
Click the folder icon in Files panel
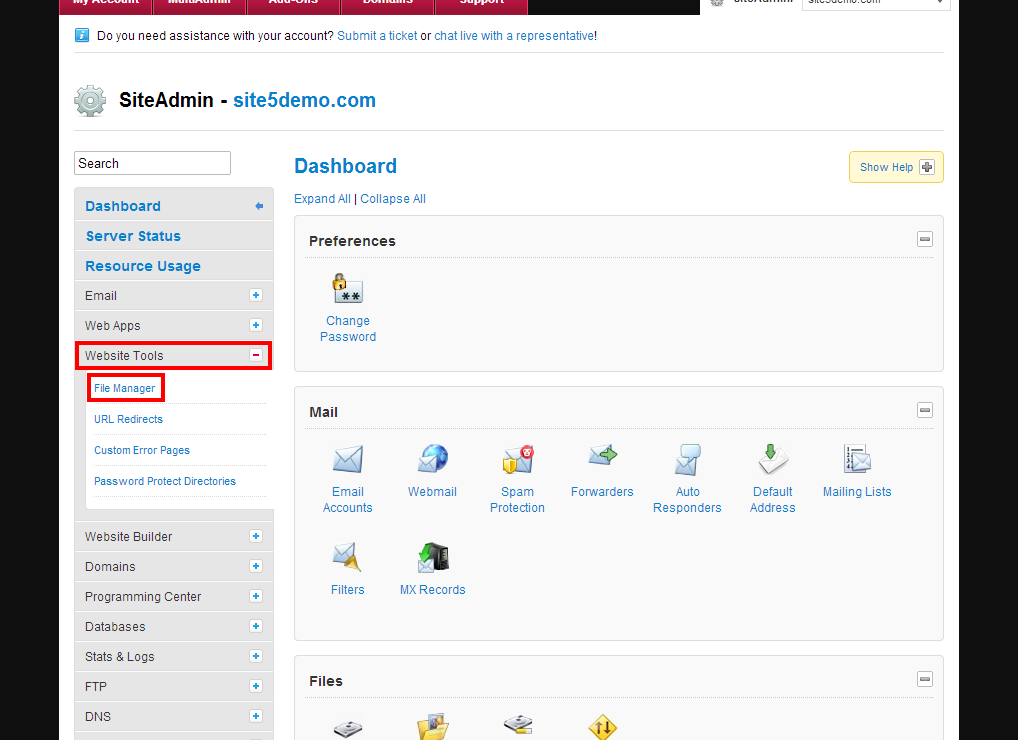tap(433, 727)
